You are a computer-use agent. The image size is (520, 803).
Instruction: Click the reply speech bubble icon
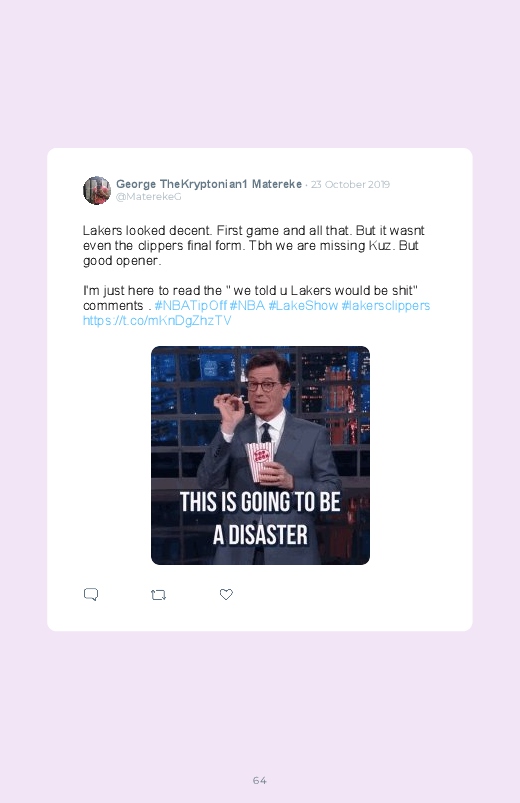(x=91, y=594)
